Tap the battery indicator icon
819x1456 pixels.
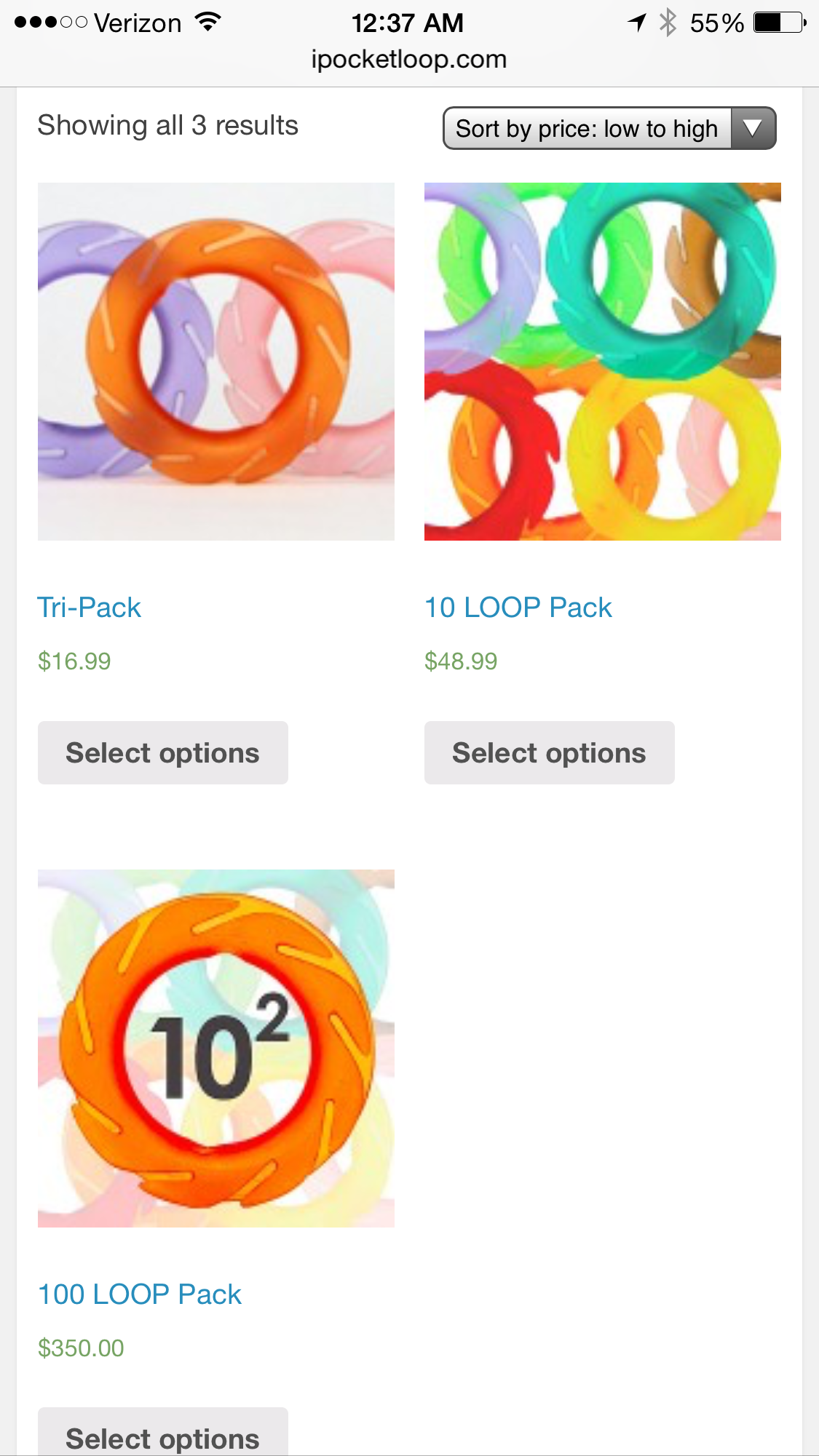780,23
